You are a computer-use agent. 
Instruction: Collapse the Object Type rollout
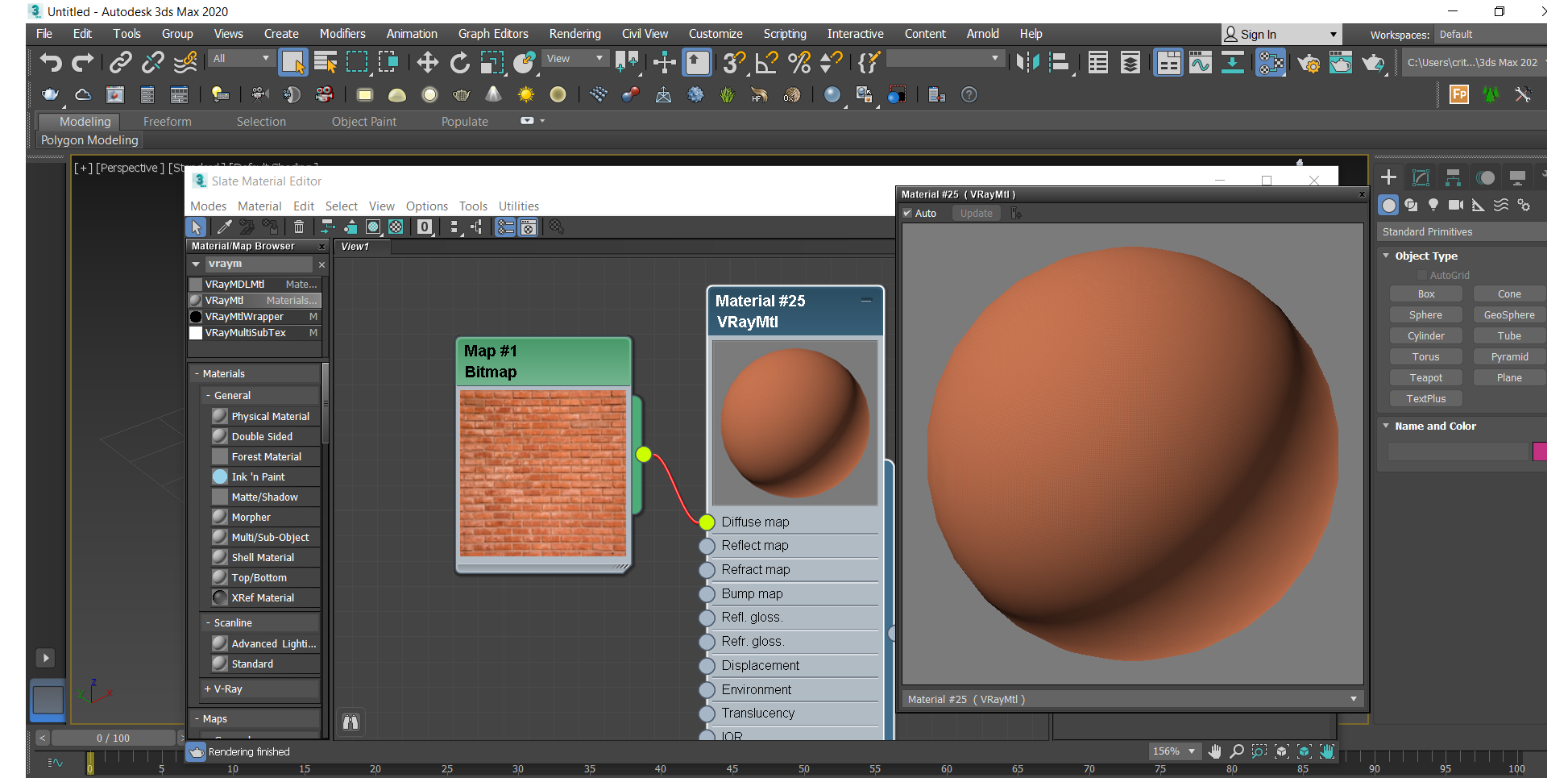pos(1387,256)
